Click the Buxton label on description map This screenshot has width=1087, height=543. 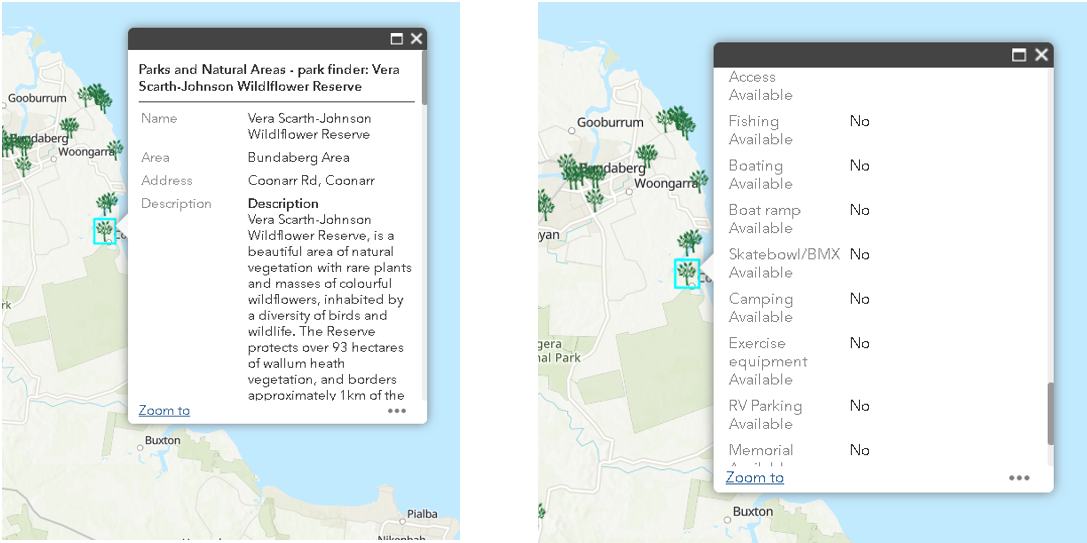[x=163, y=440]
